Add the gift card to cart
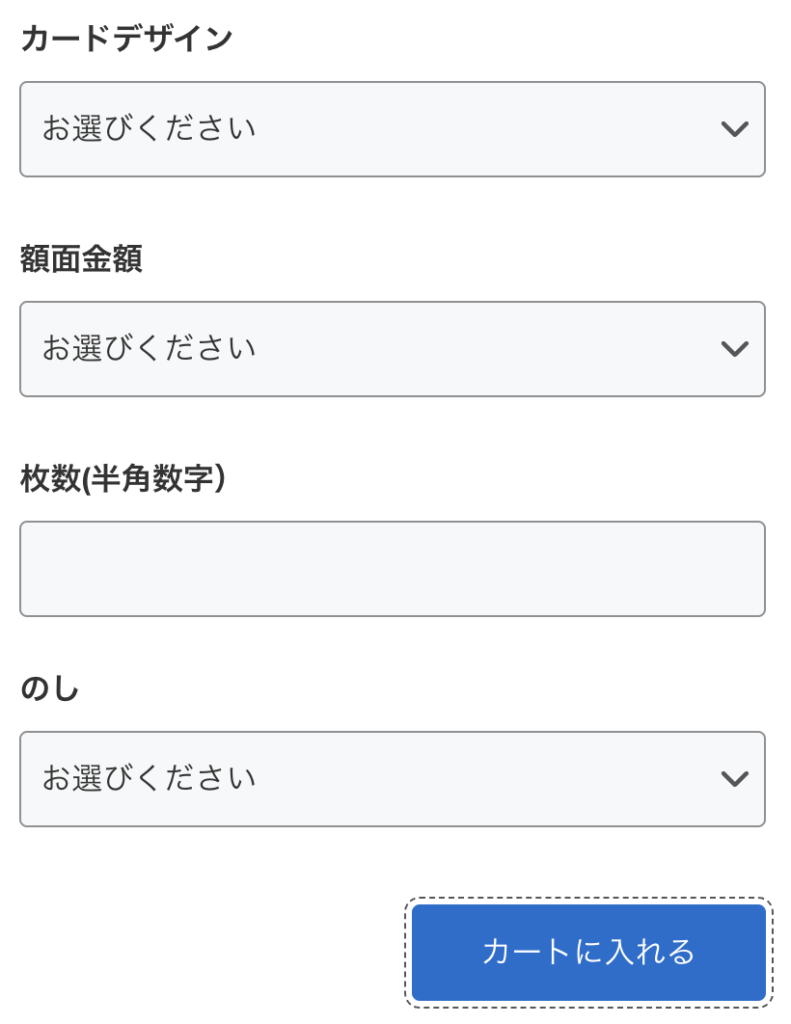The height and width of the screenshot is (1024, 791). [588, 952]
